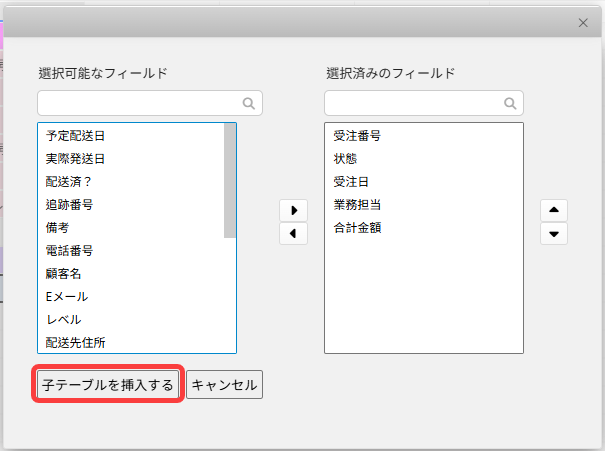Move selected field down with down arrow
The height and width of the screenshot is (451, 605).
[554, 234]
